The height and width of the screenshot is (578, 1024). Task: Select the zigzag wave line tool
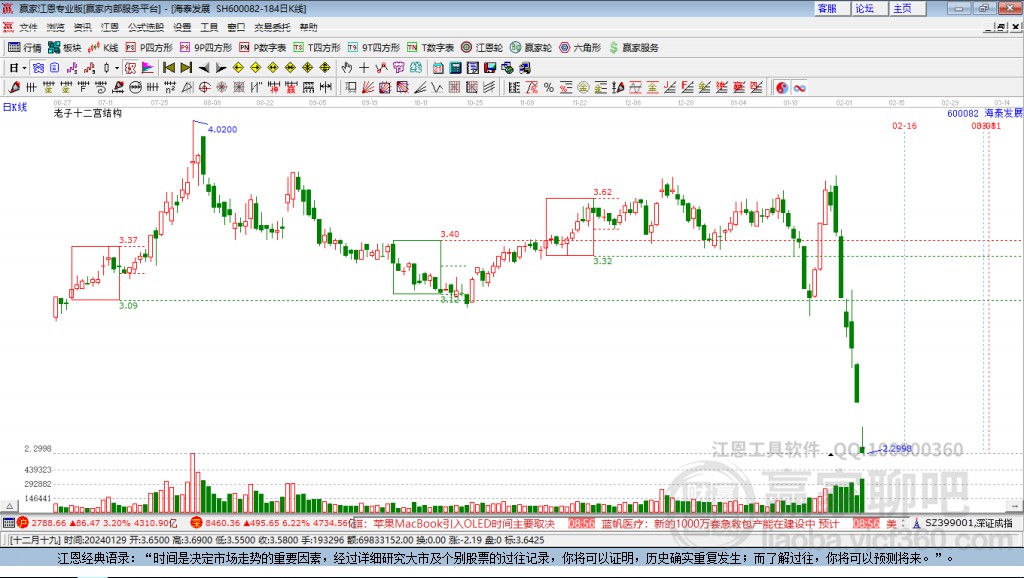point(436,87)
